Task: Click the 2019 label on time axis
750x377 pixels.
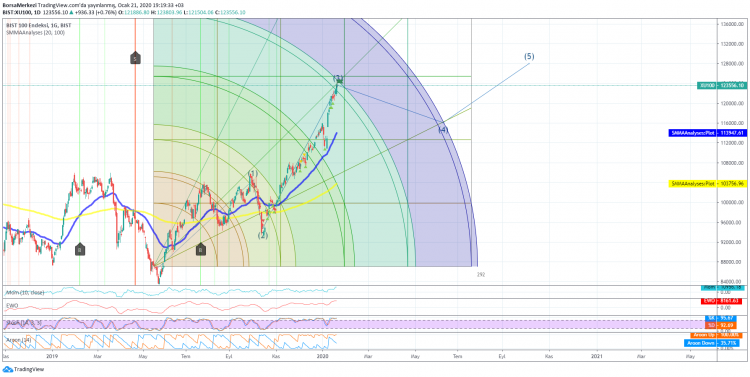Action: [51, 356]
